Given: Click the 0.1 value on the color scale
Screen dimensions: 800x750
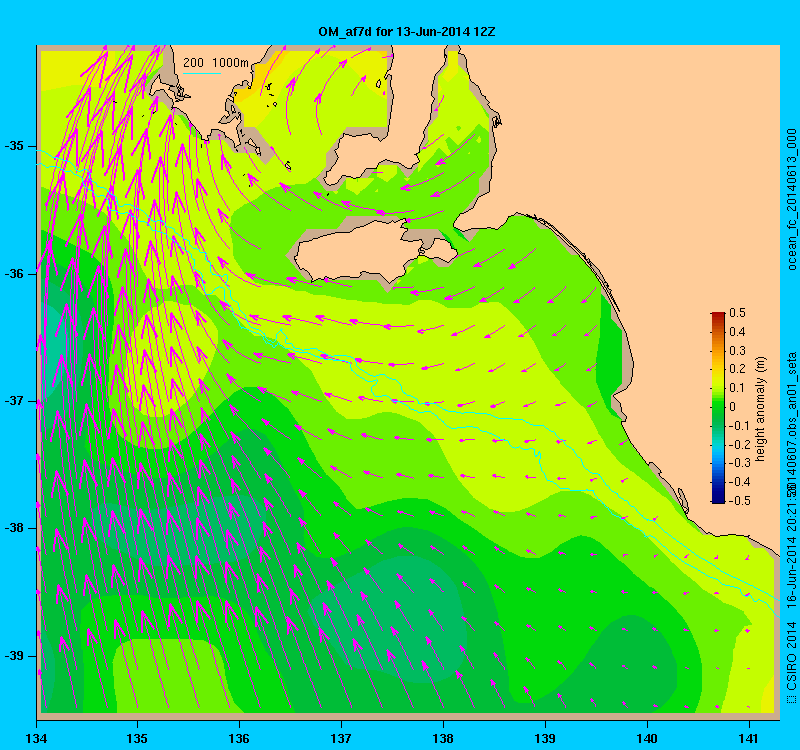Looking at the screenshot, I should pos(737,388).
